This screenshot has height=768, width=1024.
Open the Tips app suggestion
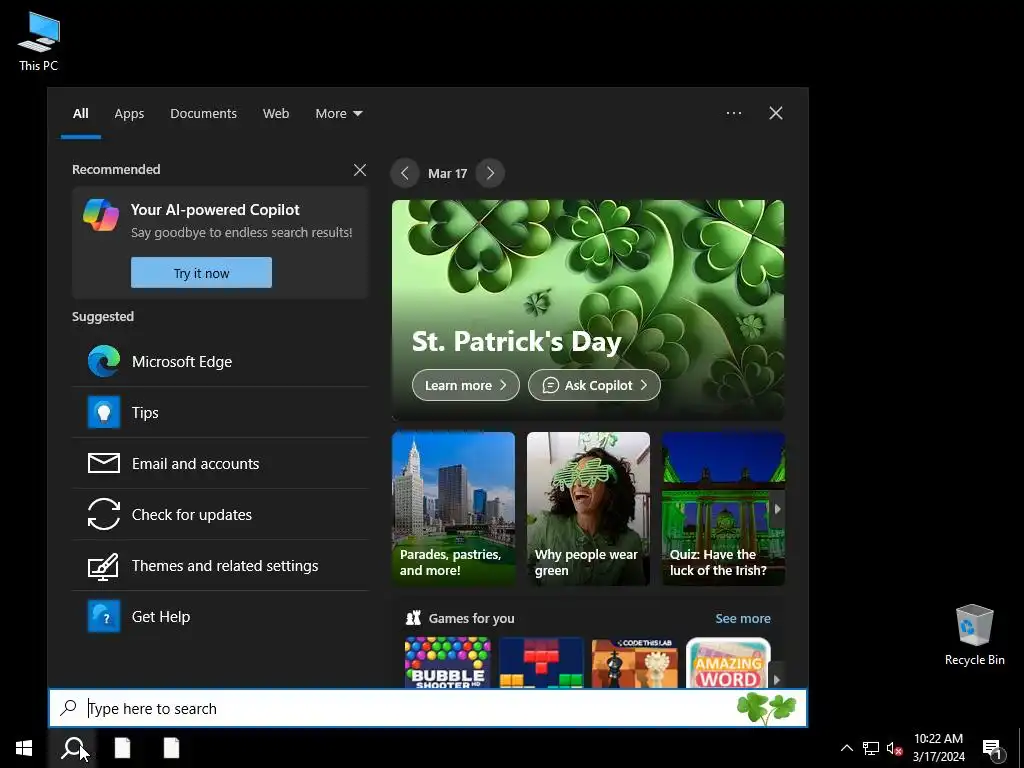pyautogui.click(x=220, y=413)
